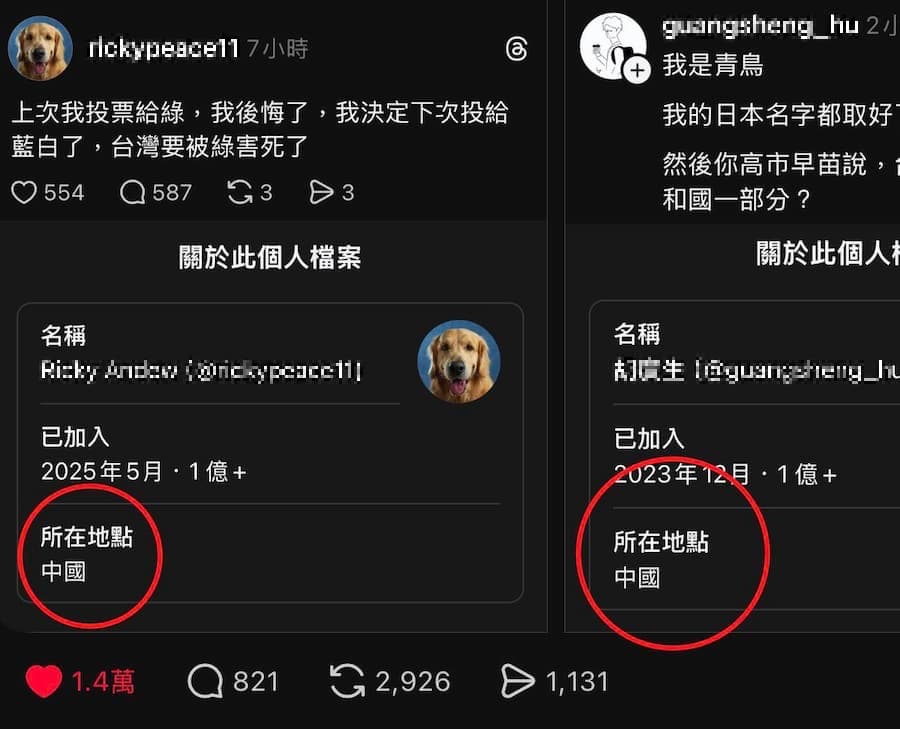900x729 pixels.
Task: Open comments on main post (821)
Action: click(205, 681)
